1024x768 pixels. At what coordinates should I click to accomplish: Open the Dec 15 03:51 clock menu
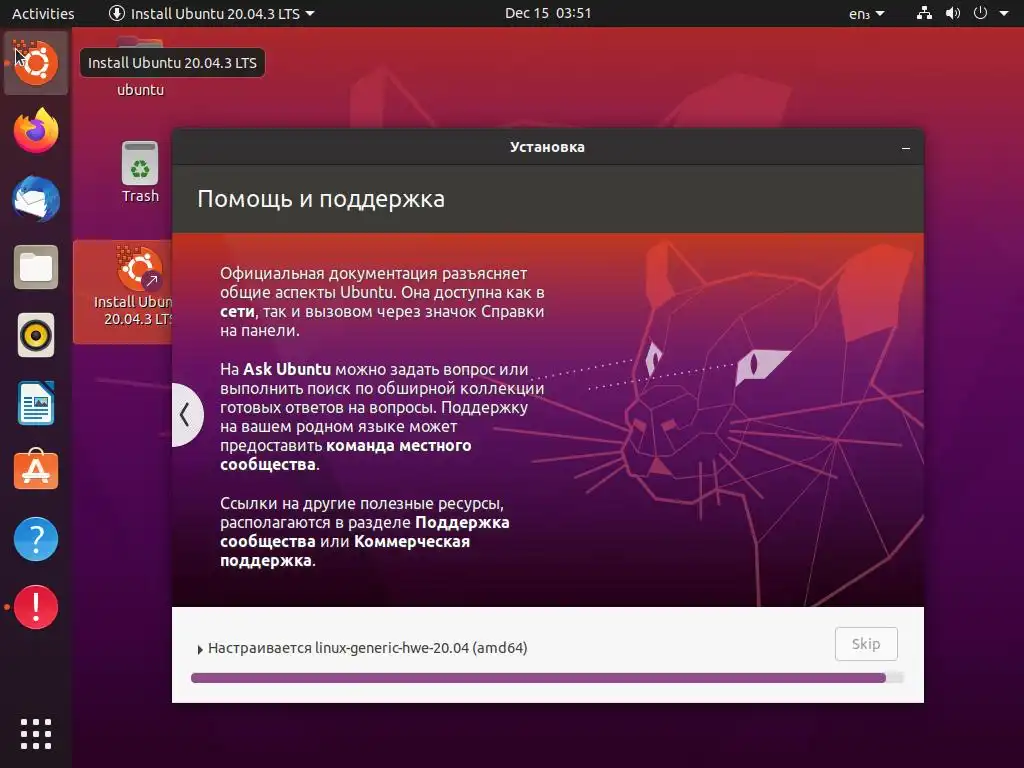pos(548,13)
